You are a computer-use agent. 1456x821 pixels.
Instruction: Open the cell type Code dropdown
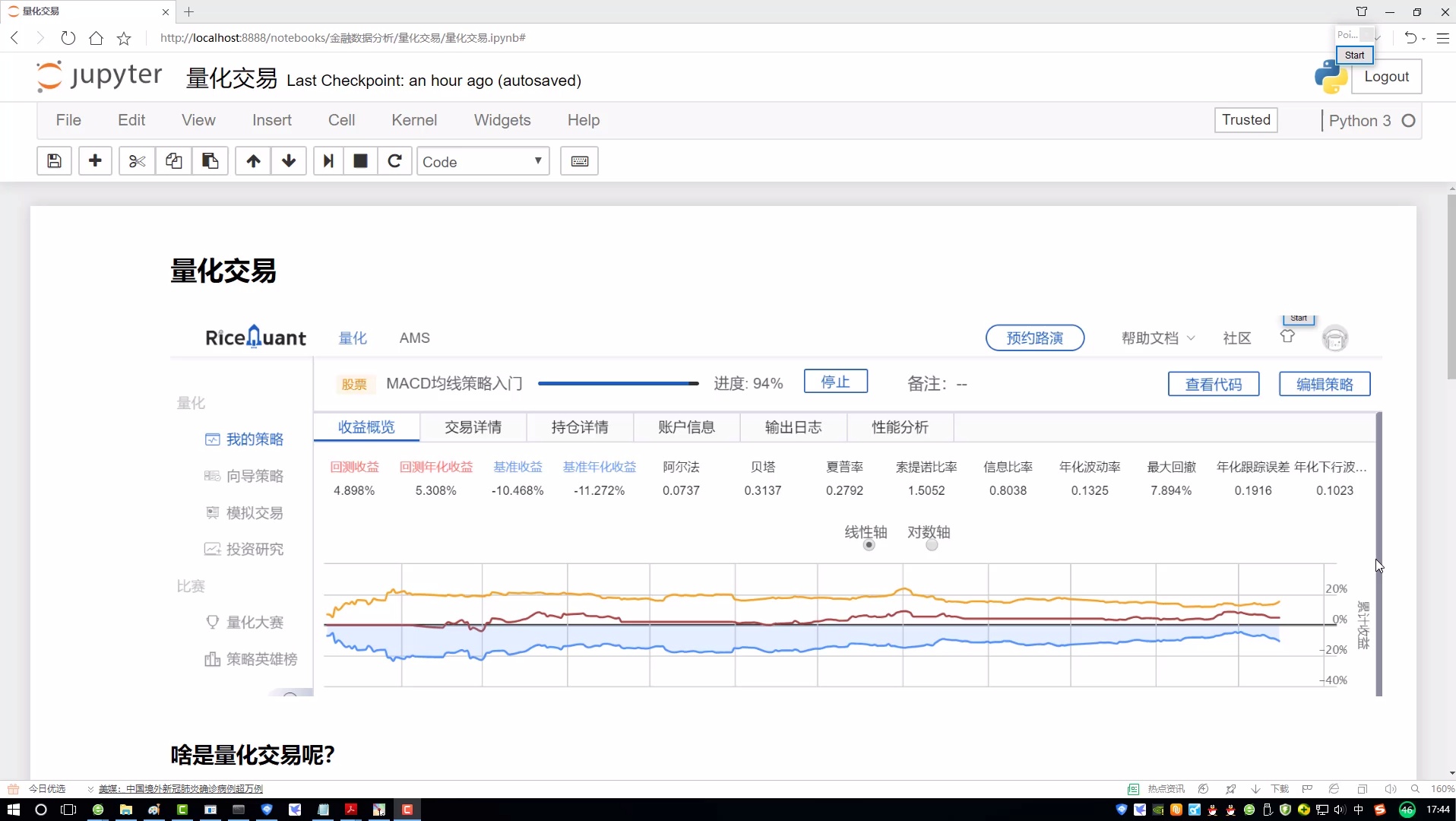point(483,161)
